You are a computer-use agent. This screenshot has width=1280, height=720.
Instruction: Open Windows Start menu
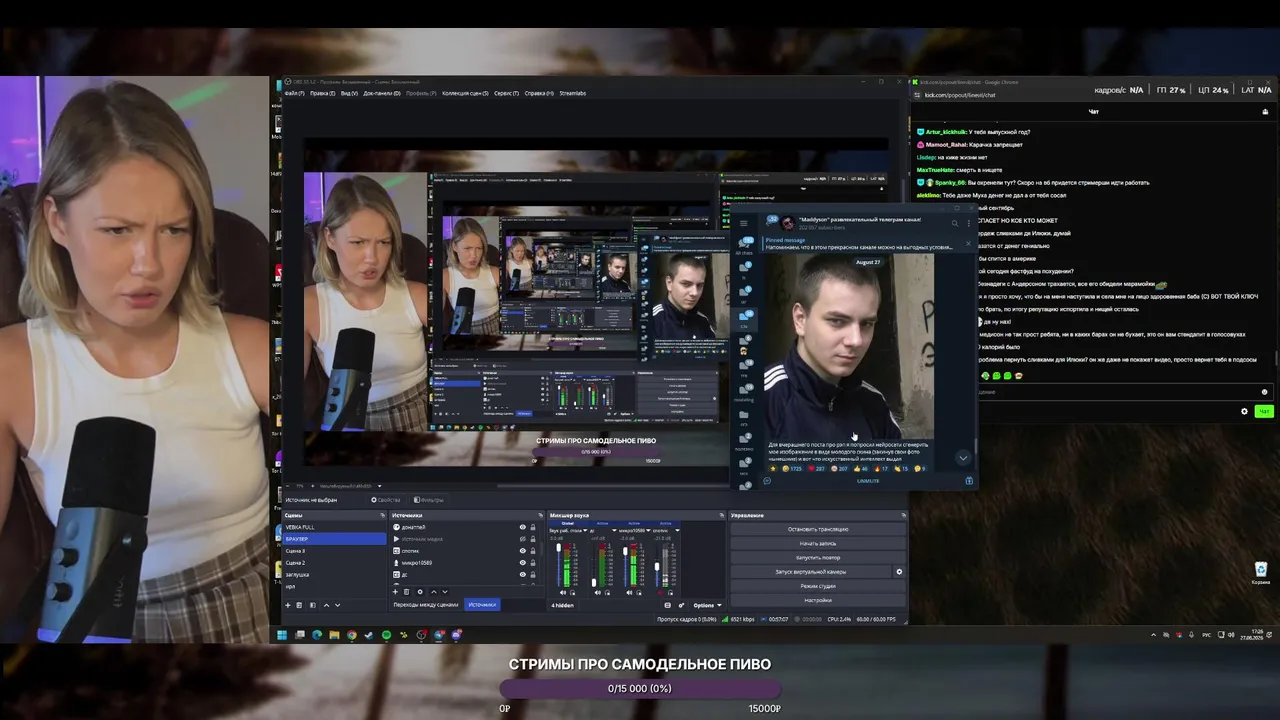pos(282,635)
